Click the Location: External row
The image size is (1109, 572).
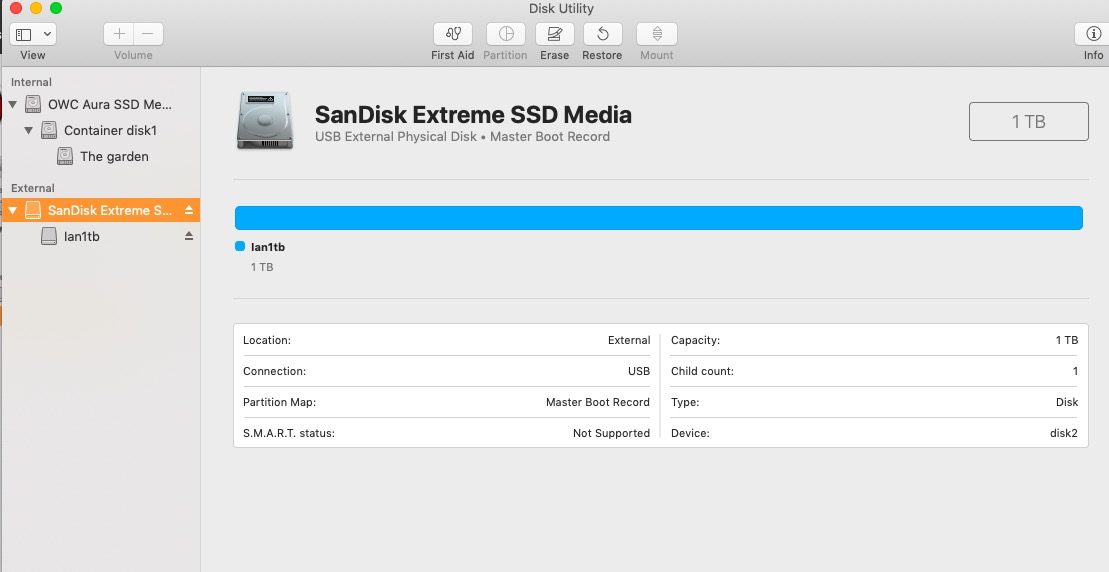[446, 340]
